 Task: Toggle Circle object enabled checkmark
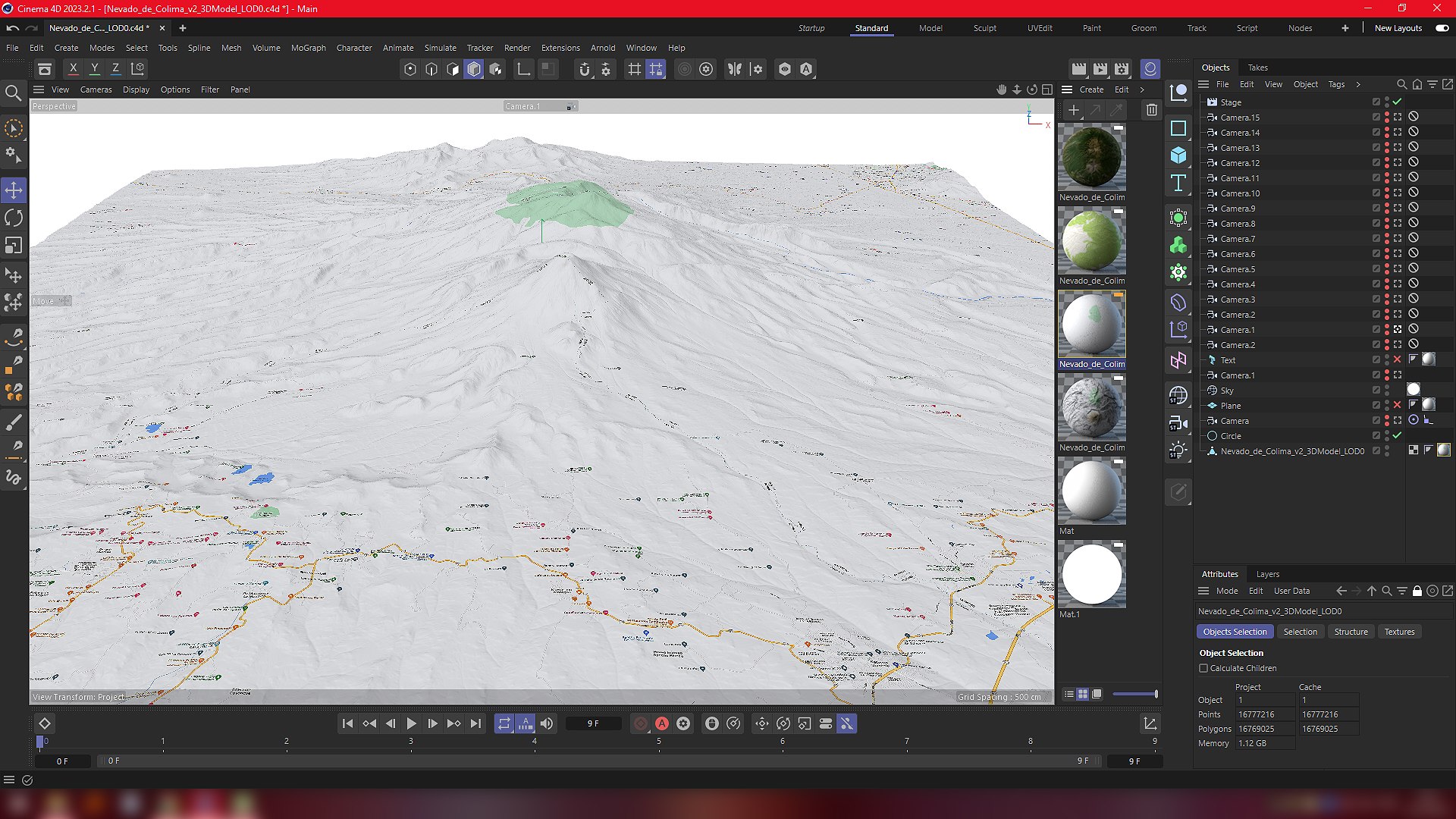1397,435
